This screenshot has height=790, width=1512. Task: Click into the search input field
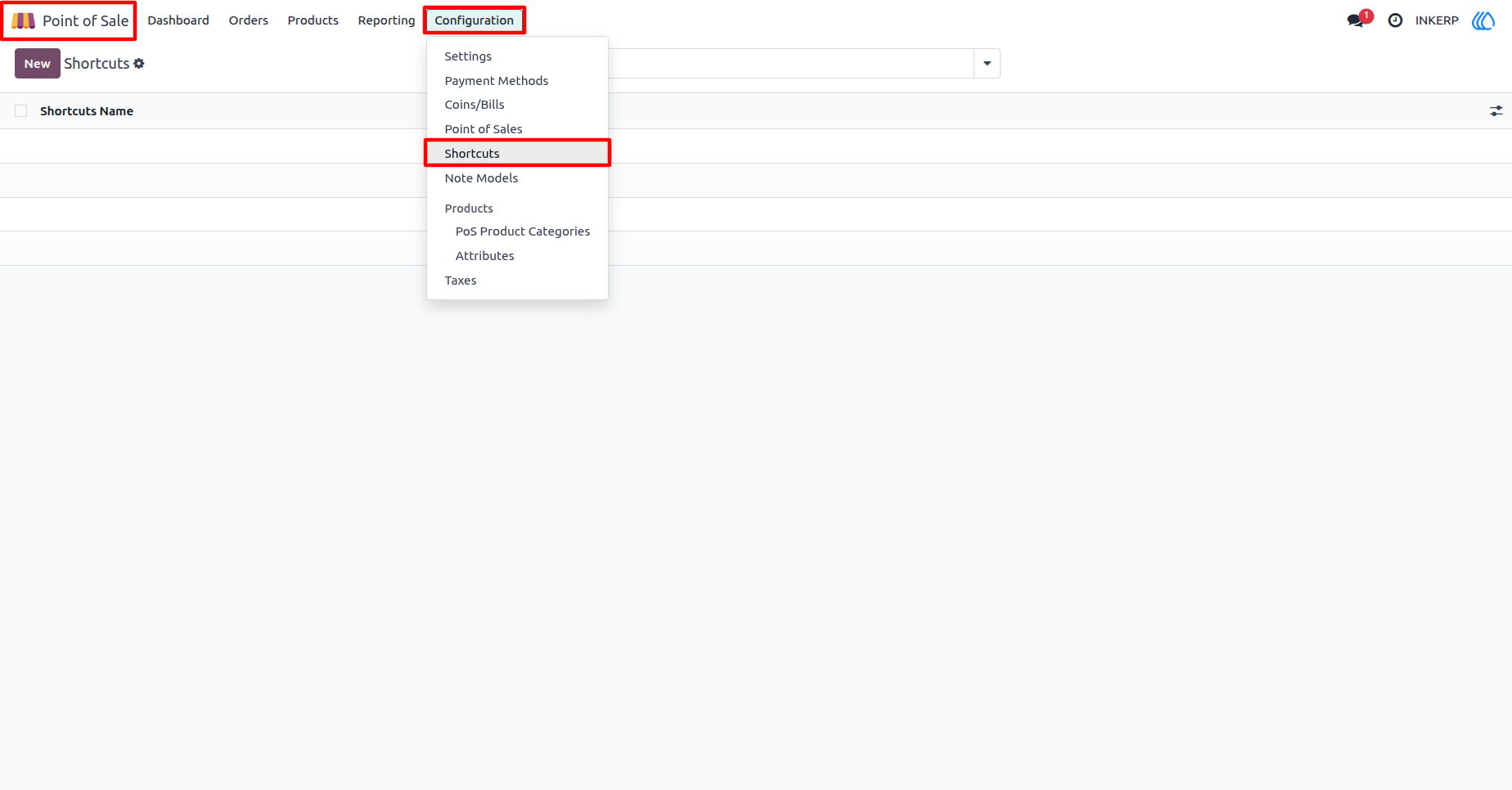(790, 63)
